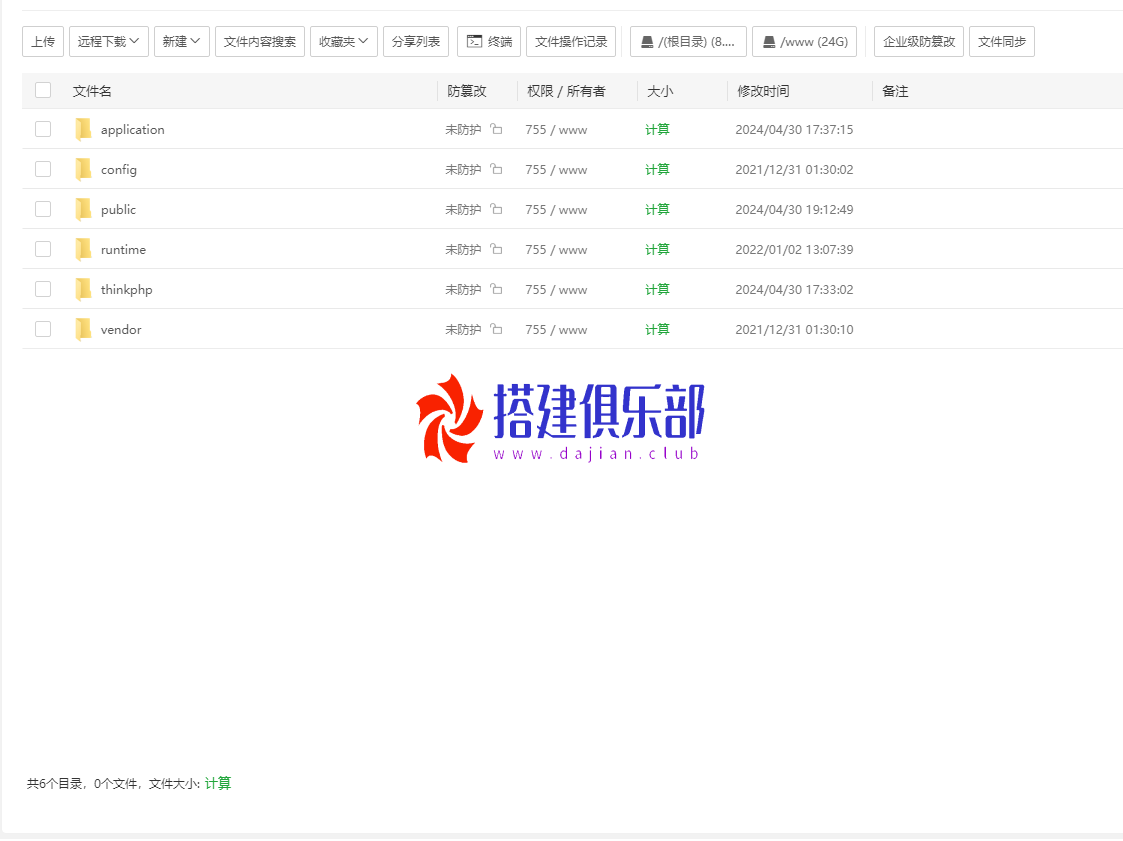Launch the 终端 terminal
This screenshot has width=1123, height=841.
point(489,42)
